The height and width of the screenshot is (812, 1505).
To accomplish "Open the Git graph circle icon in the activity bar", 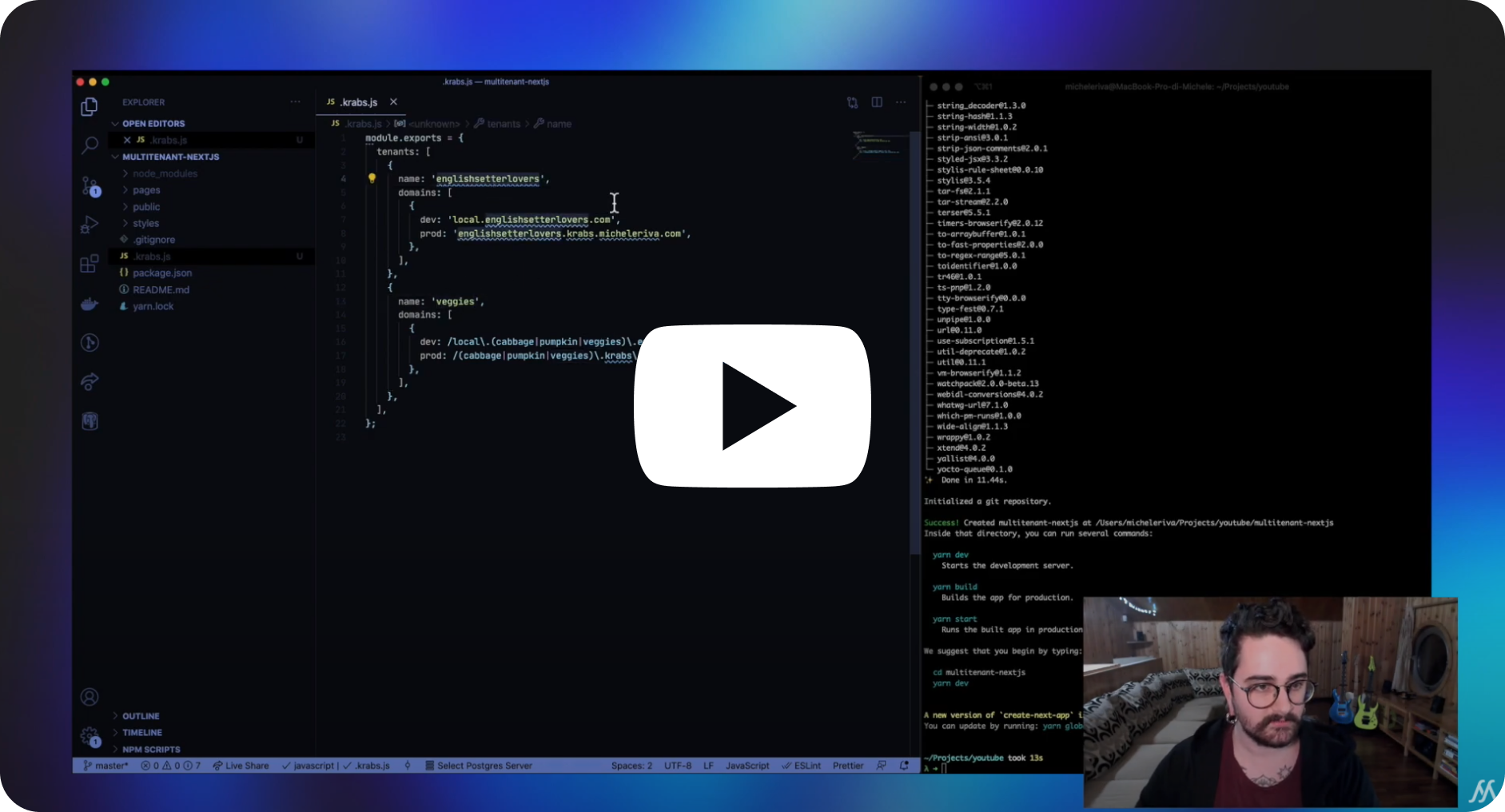I will (90, 343).
